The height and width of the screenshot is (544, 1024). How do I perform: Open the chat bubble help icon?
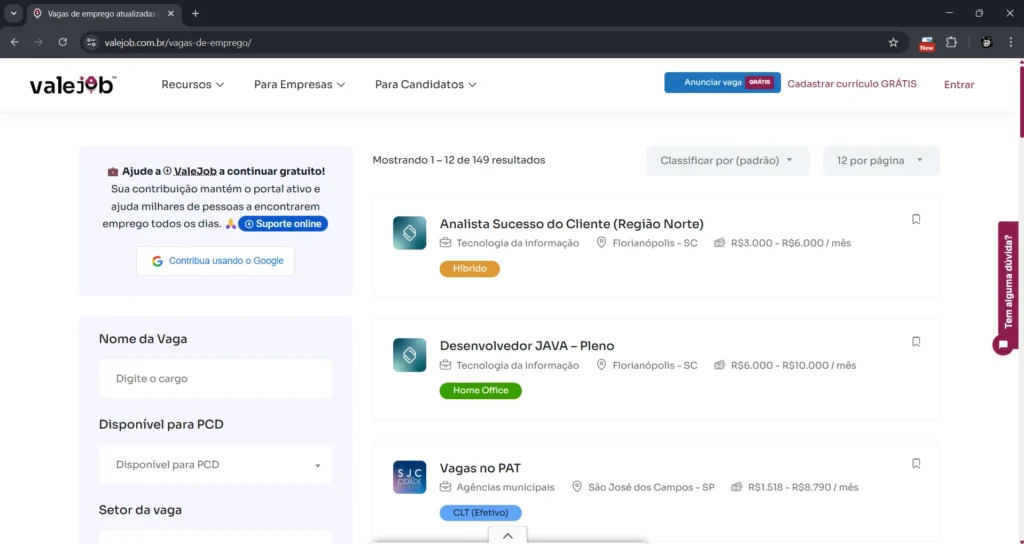pyautogui.click(x=1002, y=345)
